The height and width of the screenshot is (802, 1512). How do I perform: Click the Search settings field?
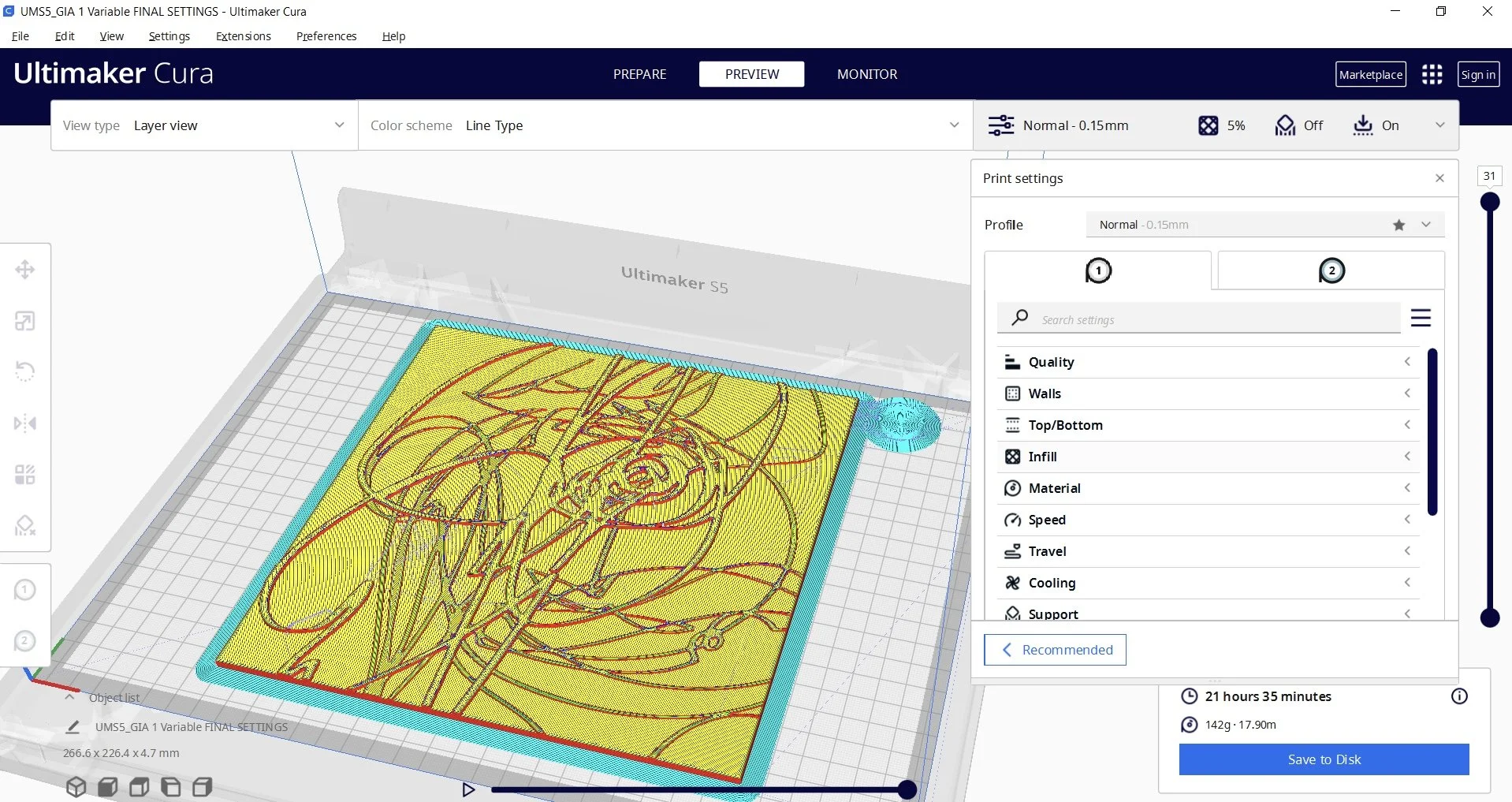coord(1198,319)
